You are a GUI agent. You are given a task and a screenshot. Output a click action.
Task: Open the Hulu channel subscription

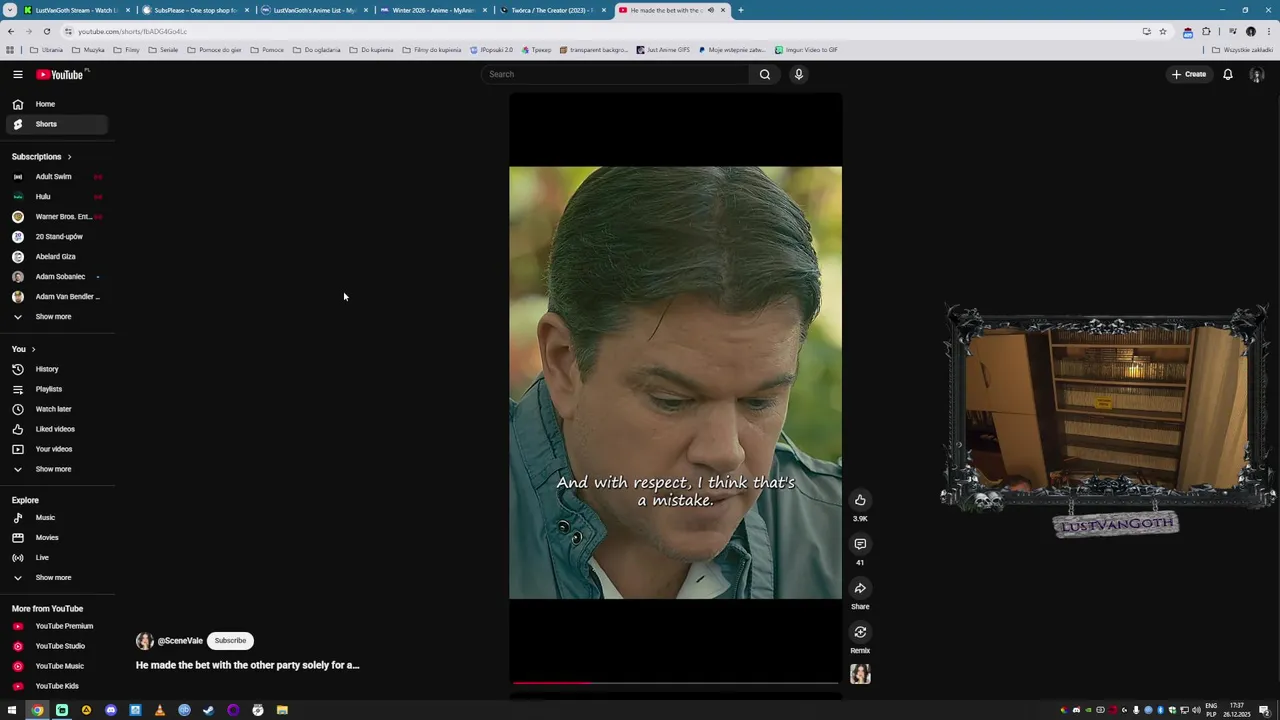(x=56, y=197)
